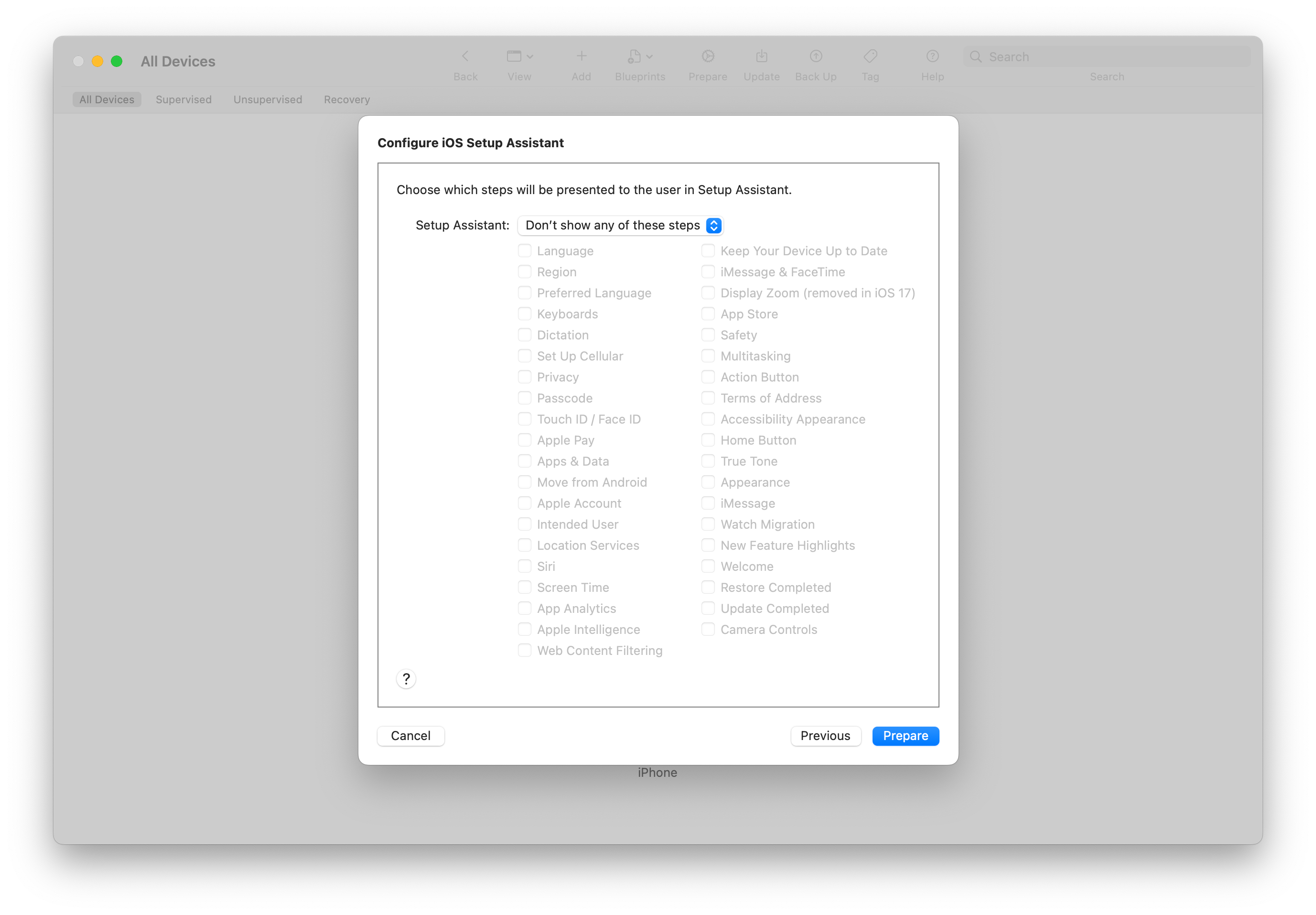This screenshot has width=1316, height=915.
Task: Switch to the Supervised tab
Action: [x=183, y=99]
